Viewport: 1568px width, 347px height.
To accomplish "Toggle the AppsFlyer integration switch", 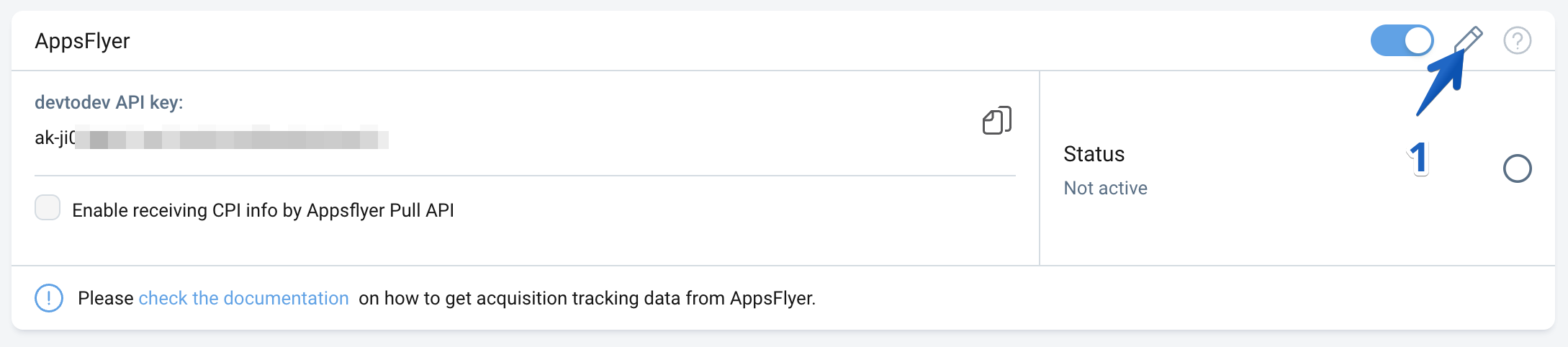I will point(1401,40).
